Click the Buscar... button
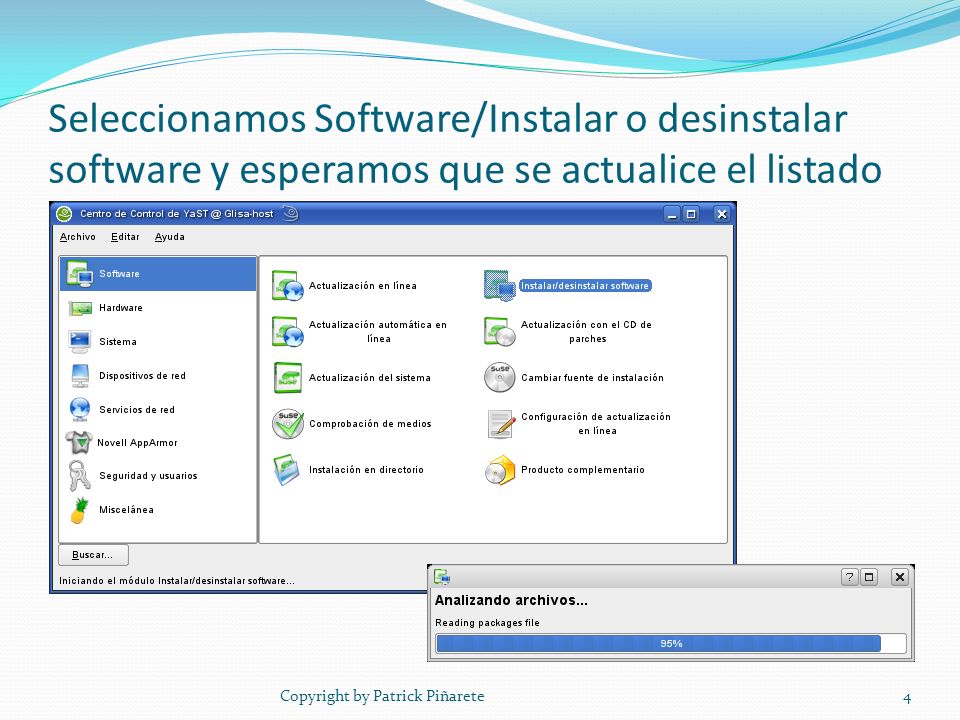The width and height of the screenshot is (960, 720). coord(94,555)
